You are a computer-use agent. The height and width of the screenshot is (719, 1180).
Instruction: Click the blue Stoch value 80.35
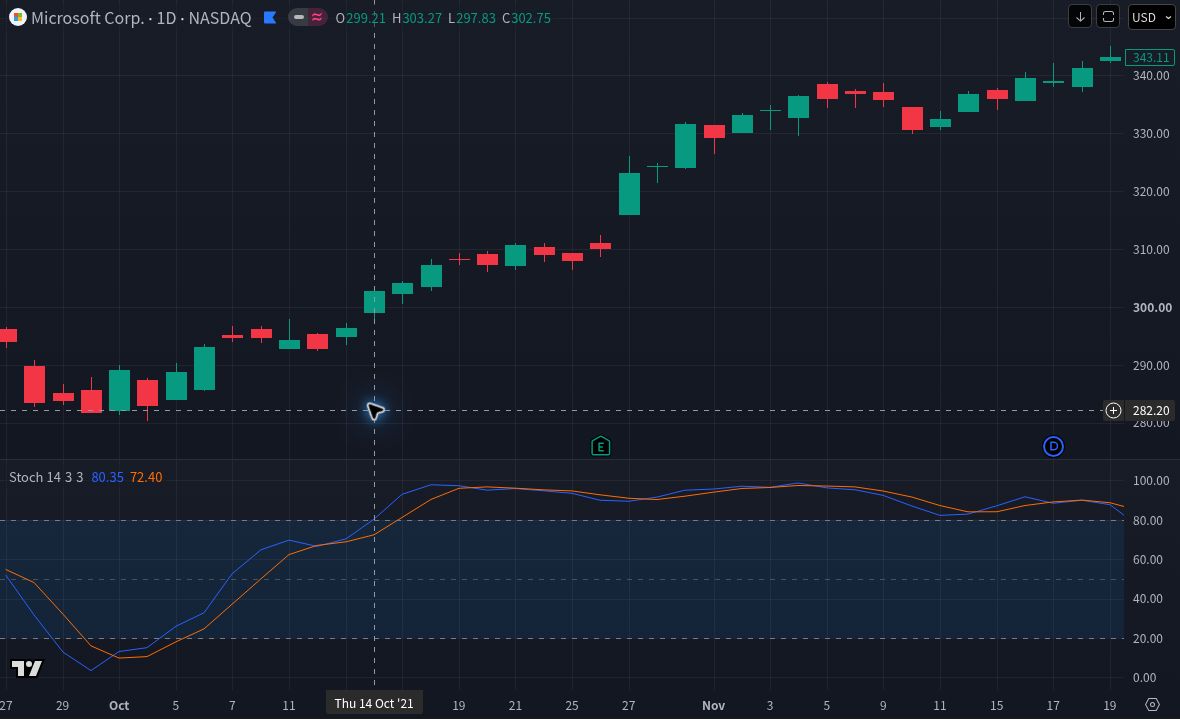[x=107, y=477]
